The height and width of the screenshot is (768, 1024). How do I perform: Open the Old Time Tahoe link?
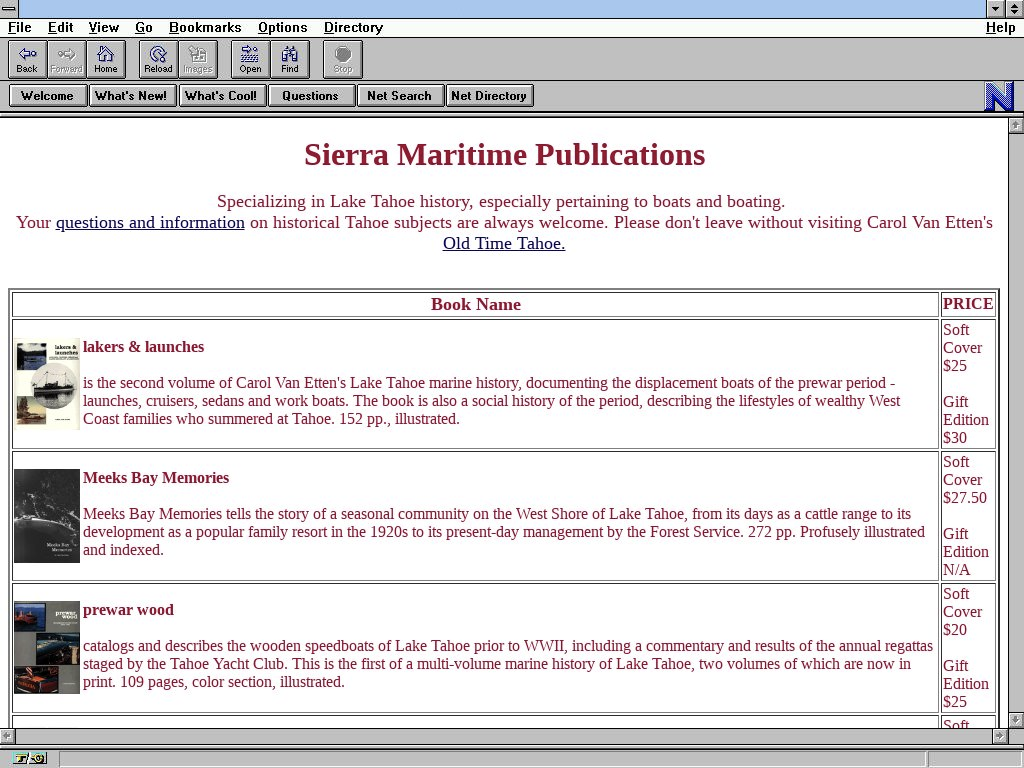pyautogui.click(x=504, y=243)
